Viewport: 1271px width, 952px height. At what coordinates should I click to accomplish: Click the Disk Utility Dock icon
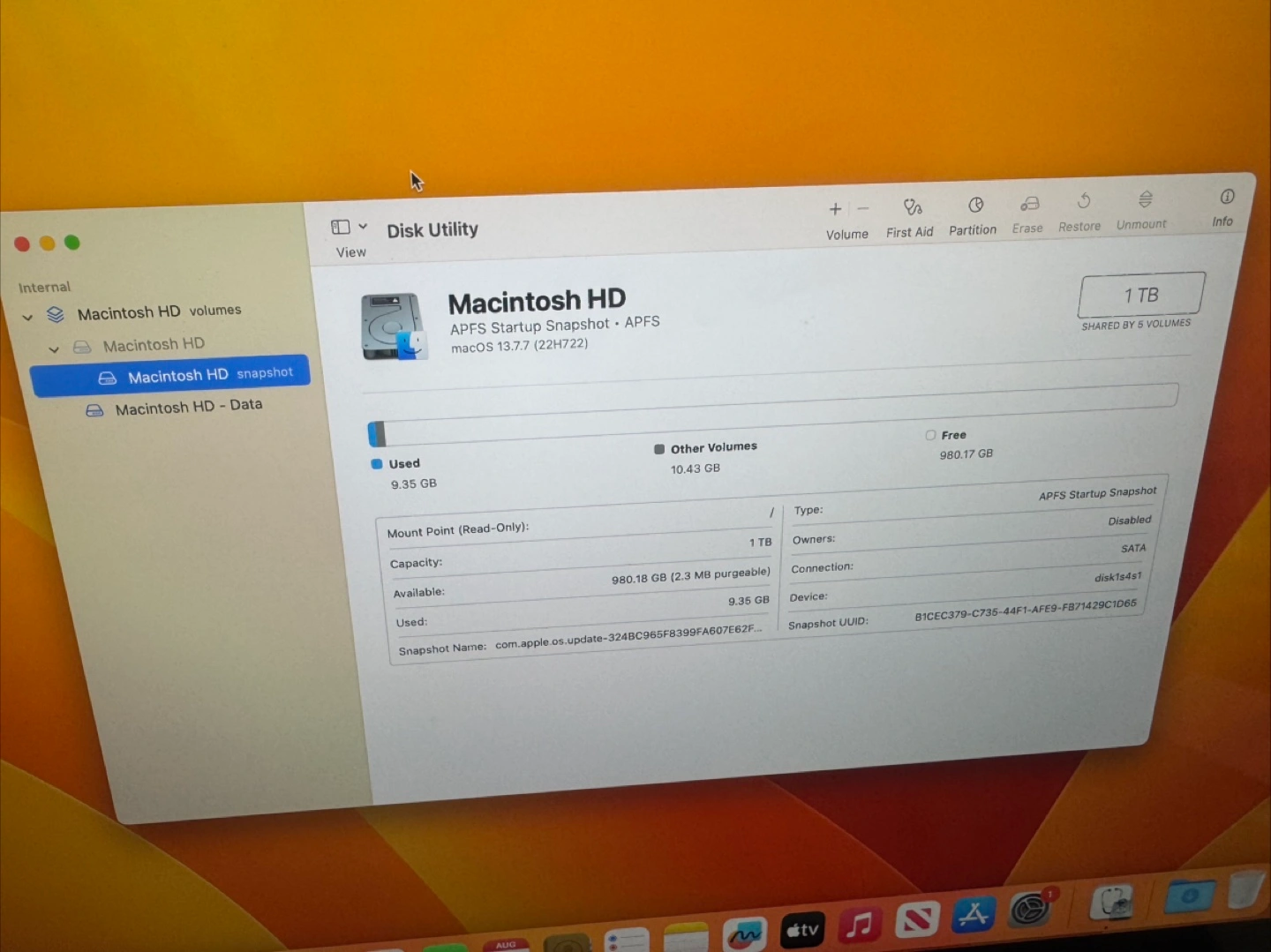pos(1112,903)
